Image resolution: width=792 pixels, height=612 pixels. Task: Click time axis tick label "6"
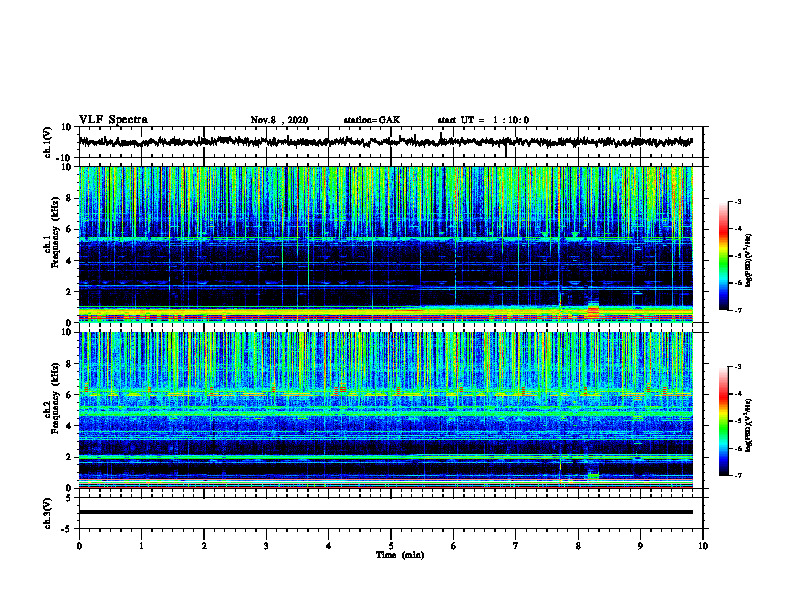pos(454,546)
